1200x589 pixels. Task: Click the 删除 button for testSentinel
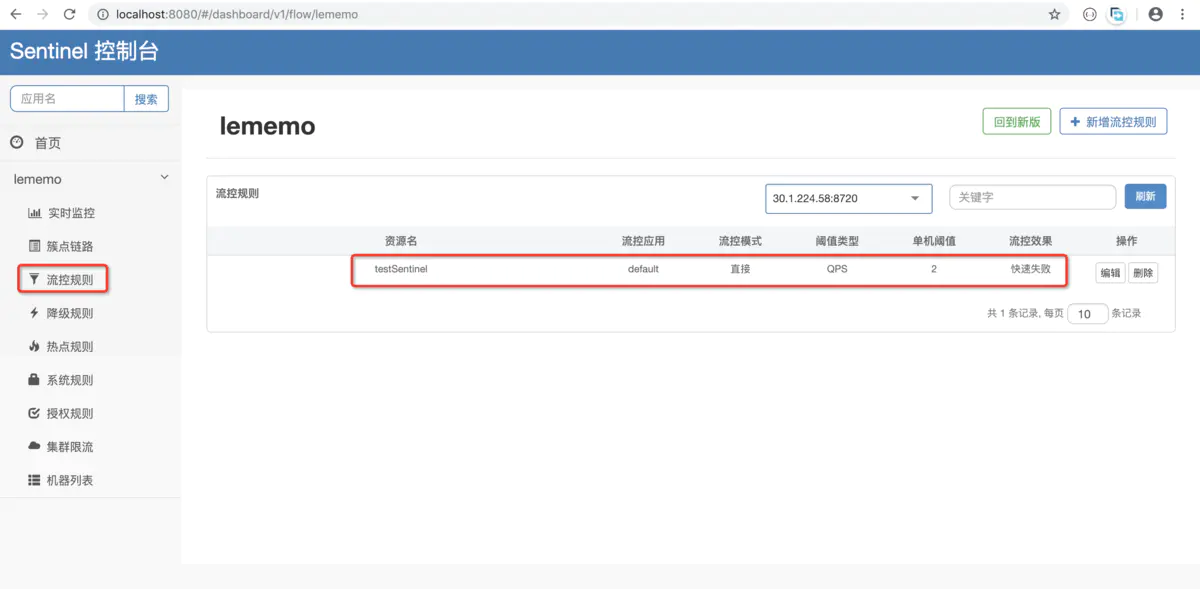click(1143, 273)
